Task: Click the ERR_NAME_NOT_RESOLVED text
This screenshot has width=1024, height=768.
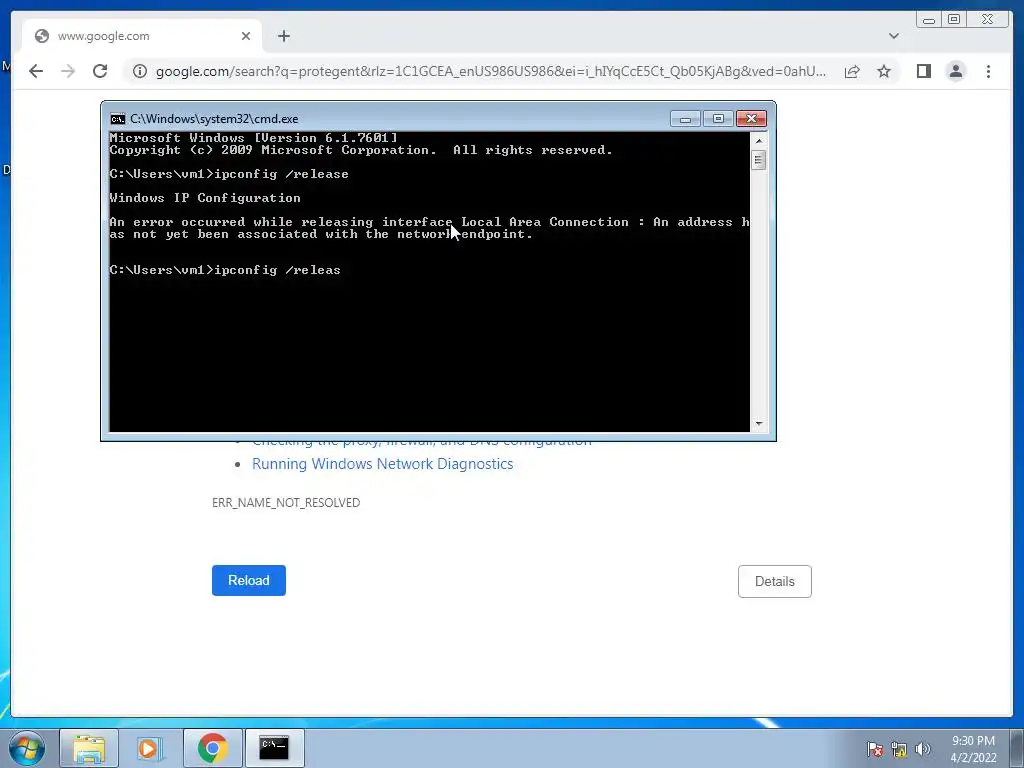Action: pyautogui.click(x=286, y=503)
